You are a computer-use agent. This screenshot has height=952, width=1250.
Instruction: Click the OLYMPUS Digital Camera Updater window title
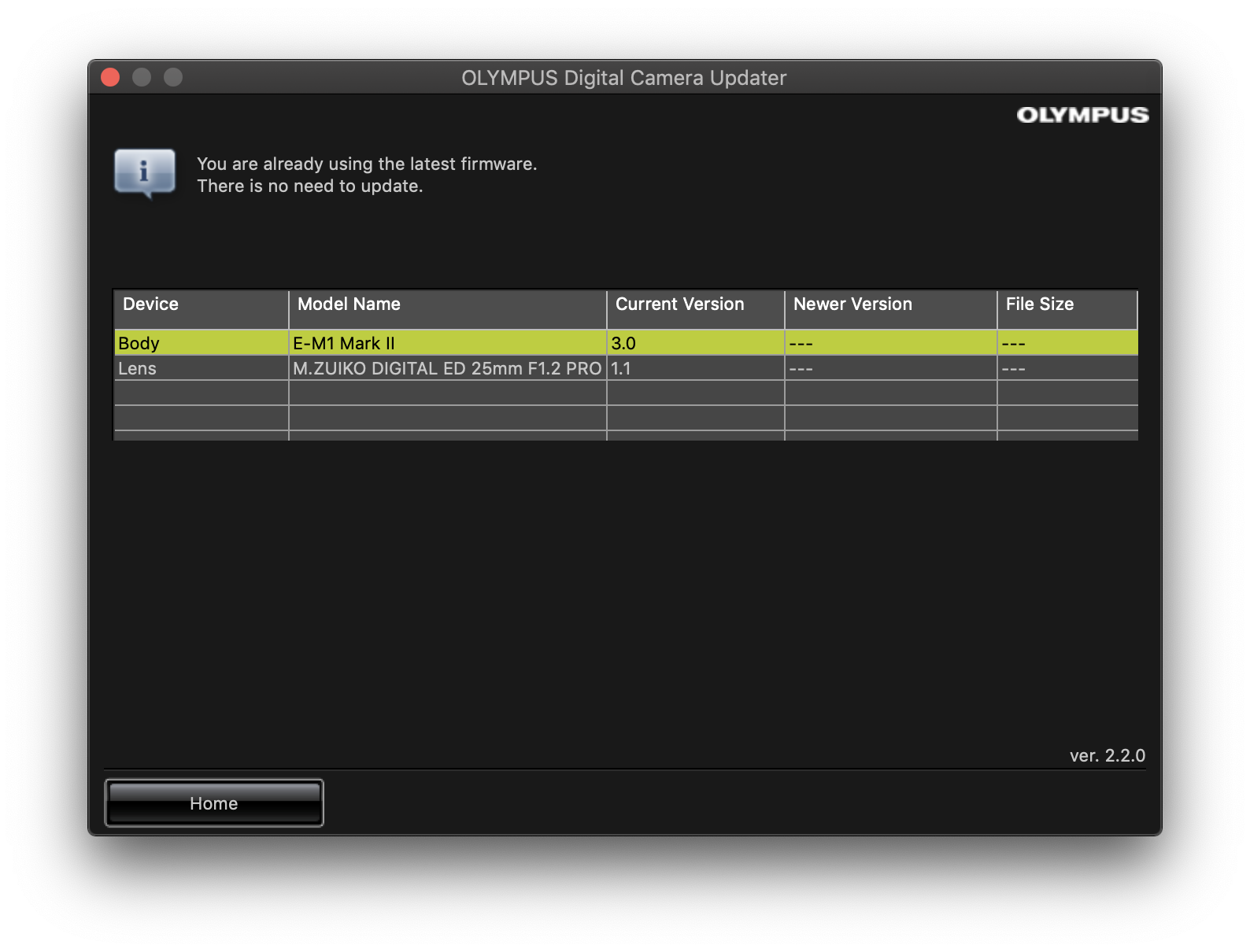[x=624, y=78]
